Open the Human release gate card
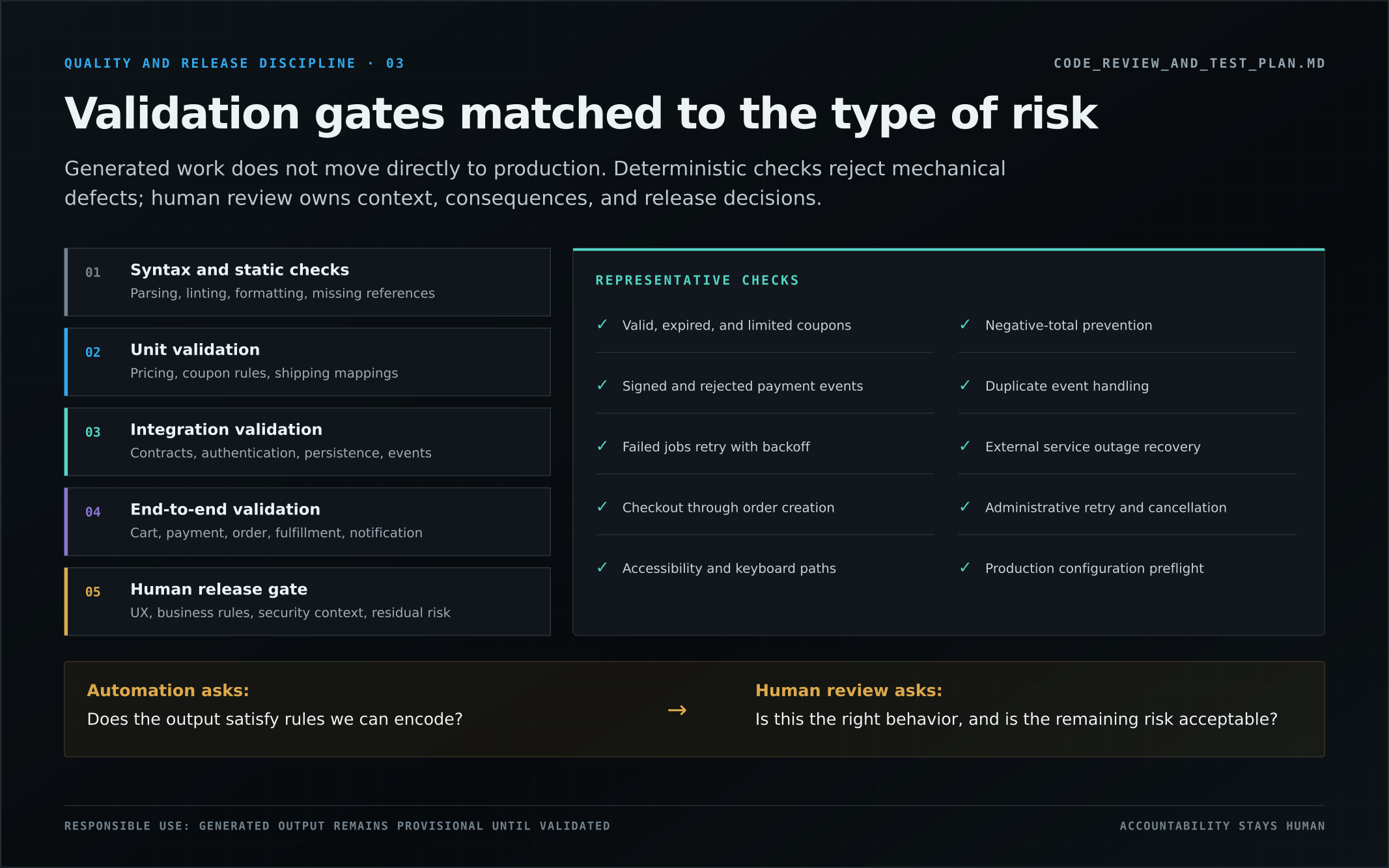The width and height of the screenshot is (1389, 868). [307, 602]
